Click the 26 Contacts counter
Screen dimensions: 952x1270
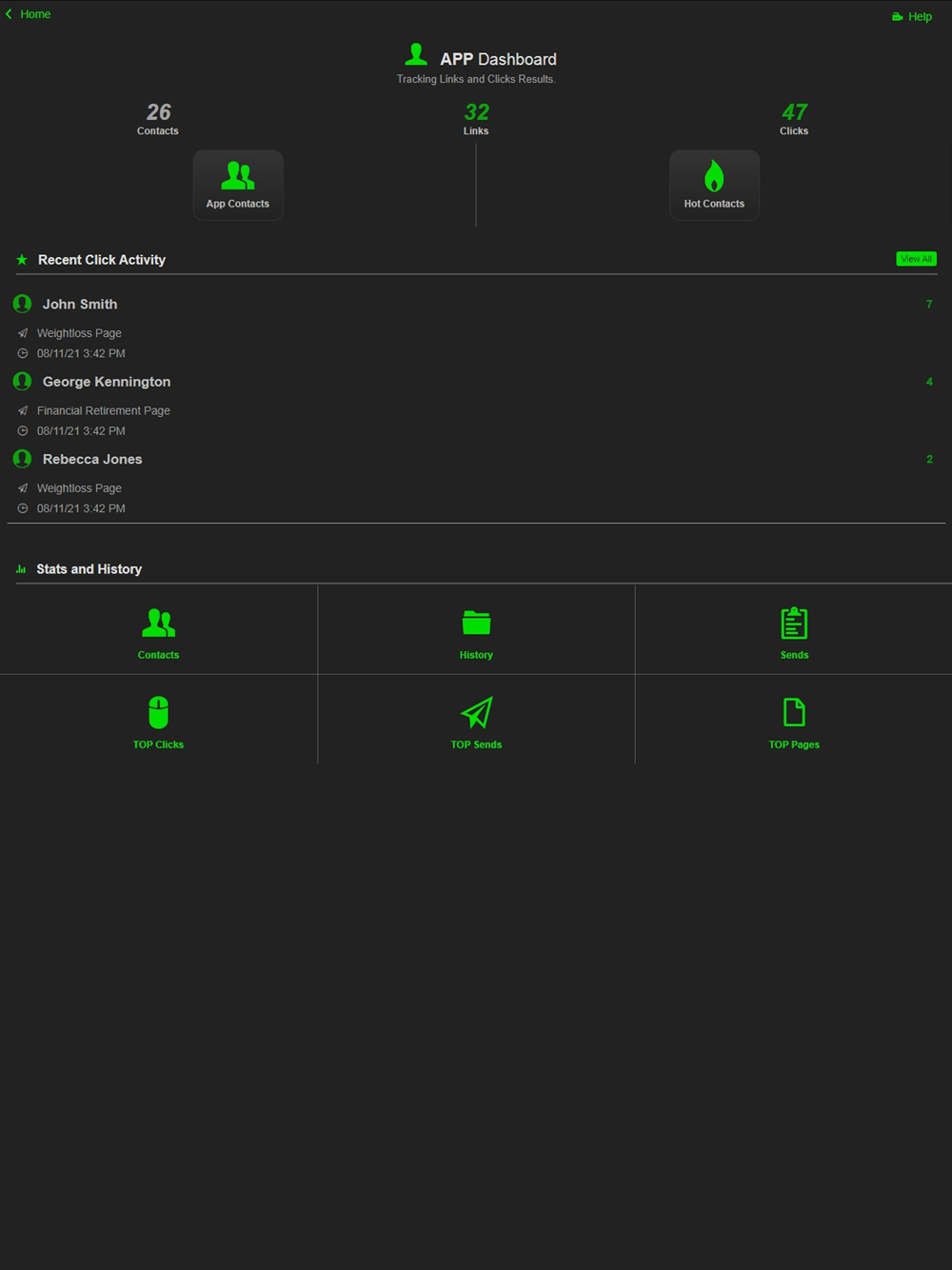[x=158, y=119]
